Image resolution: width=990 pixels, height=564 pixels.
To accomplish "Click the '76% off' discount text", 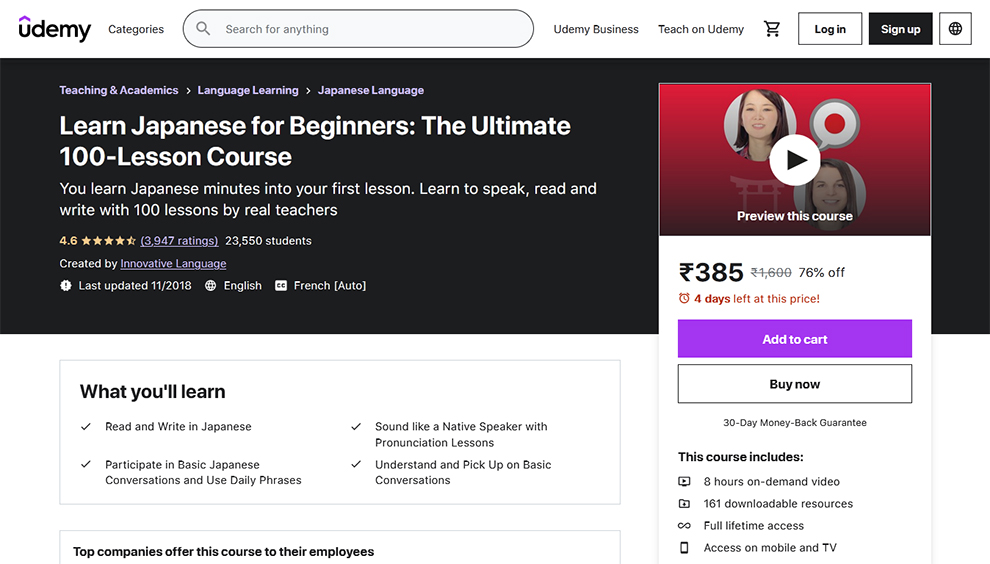I will tap(821, 272).
